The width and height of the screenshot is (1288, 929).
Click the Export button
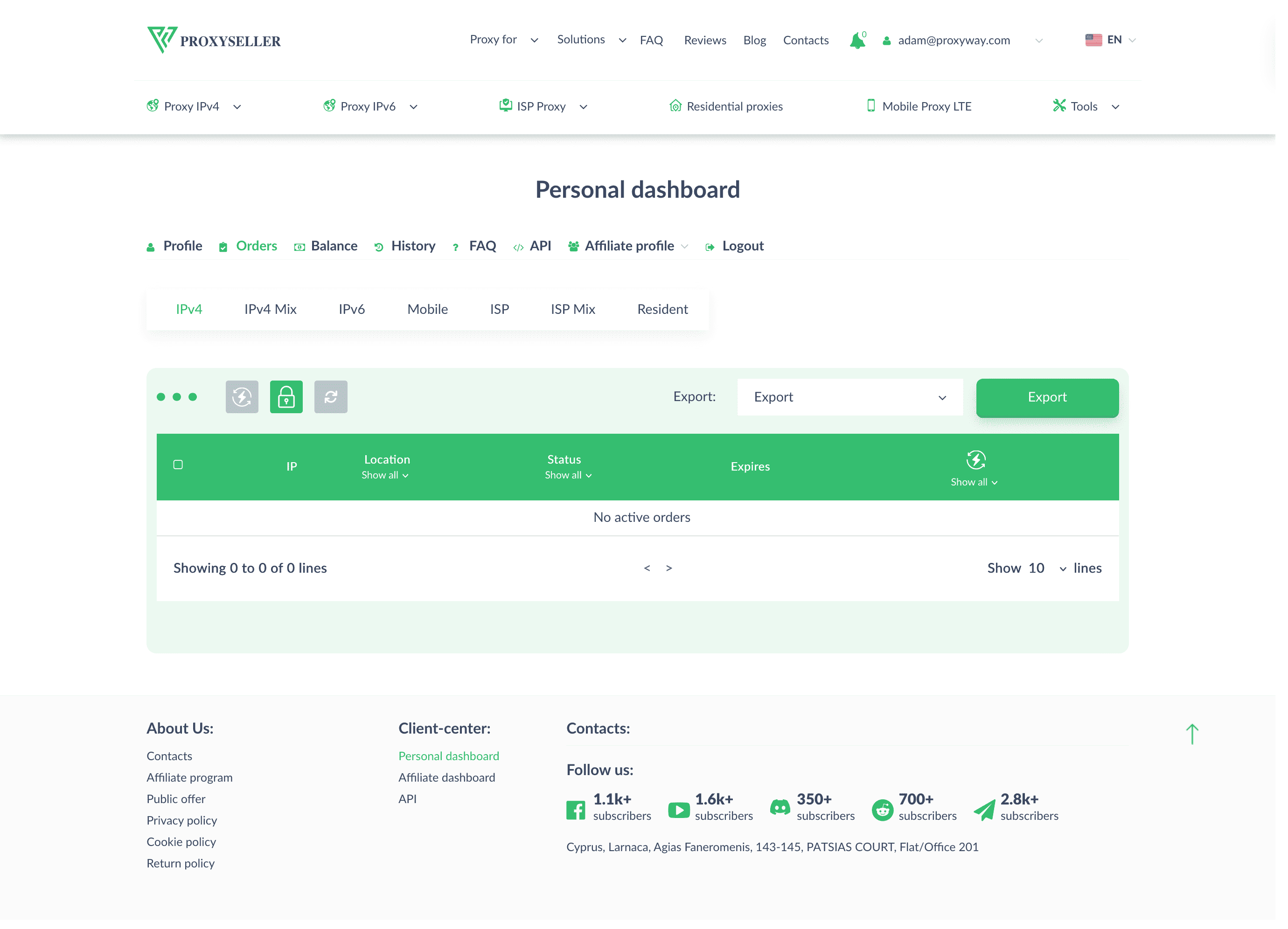point(1047,397)
